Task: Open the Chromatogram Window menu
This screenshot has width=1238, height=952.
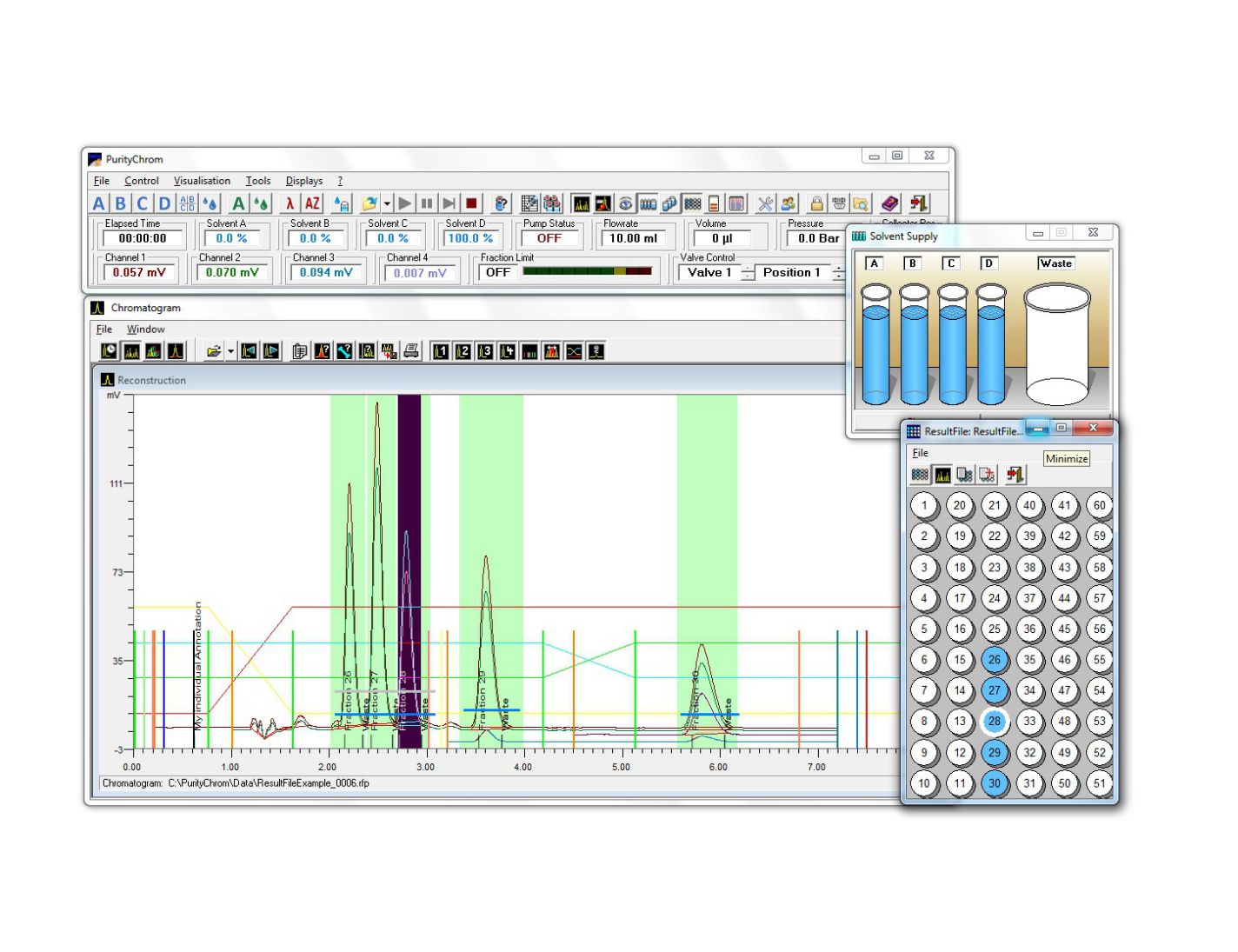Action: click(x=145, y=330)
